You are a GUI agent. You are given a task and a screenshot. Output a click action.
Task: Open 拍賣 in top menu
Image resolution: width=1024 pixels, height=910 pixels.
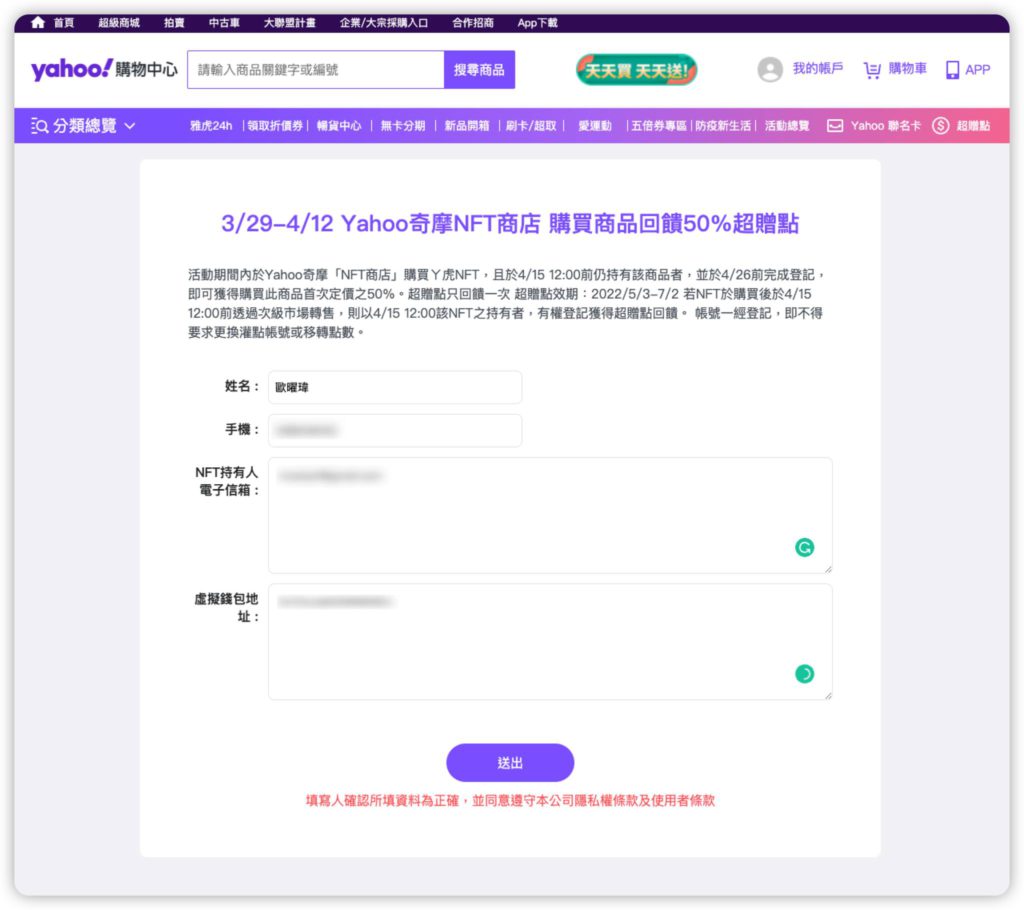tap(174, 23)
